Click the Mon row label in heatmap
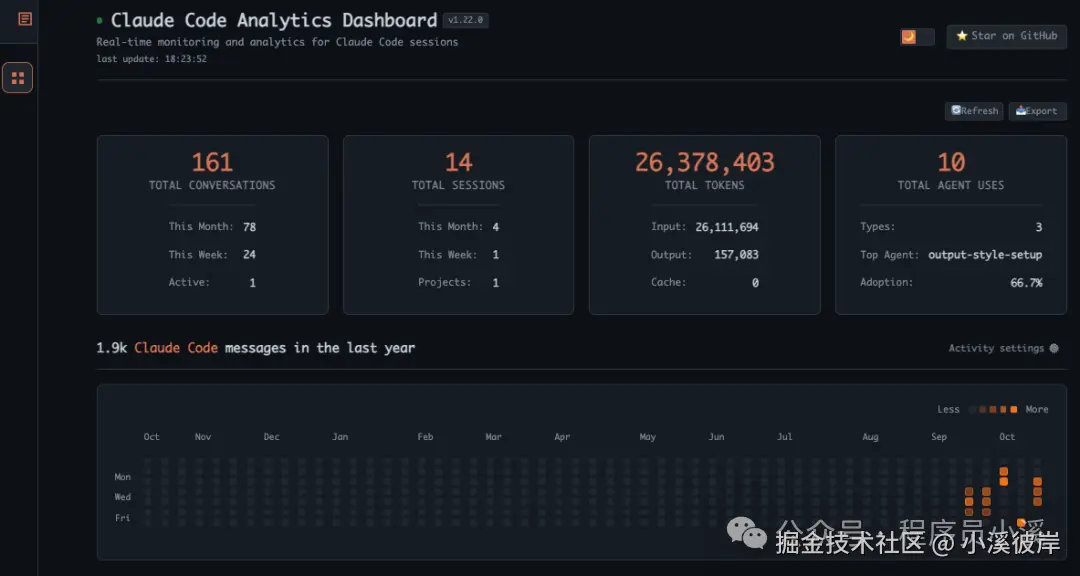This screenshot has height=576, width=1080. [x=123, y=477]
